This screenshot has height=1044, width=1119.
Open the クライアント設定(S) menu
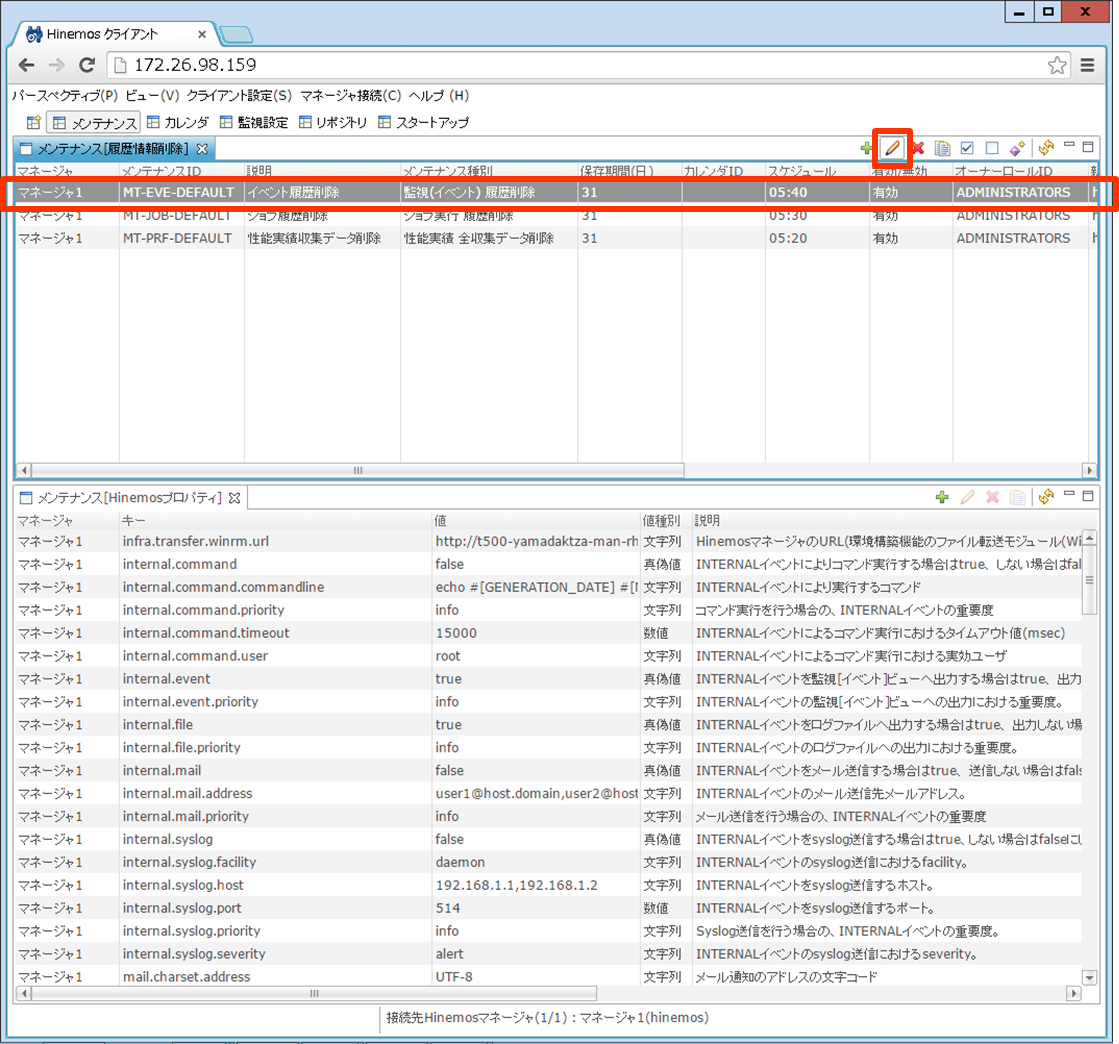click(x=239, y=96)
